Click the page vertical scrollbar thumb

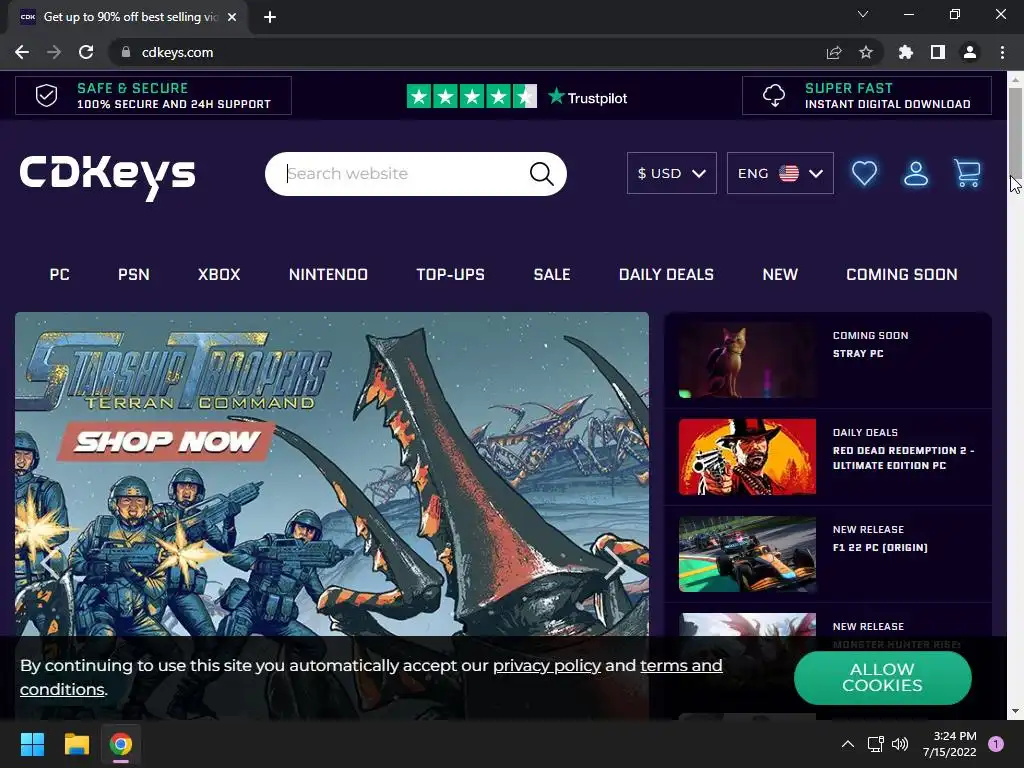[x=1015, y=131]
